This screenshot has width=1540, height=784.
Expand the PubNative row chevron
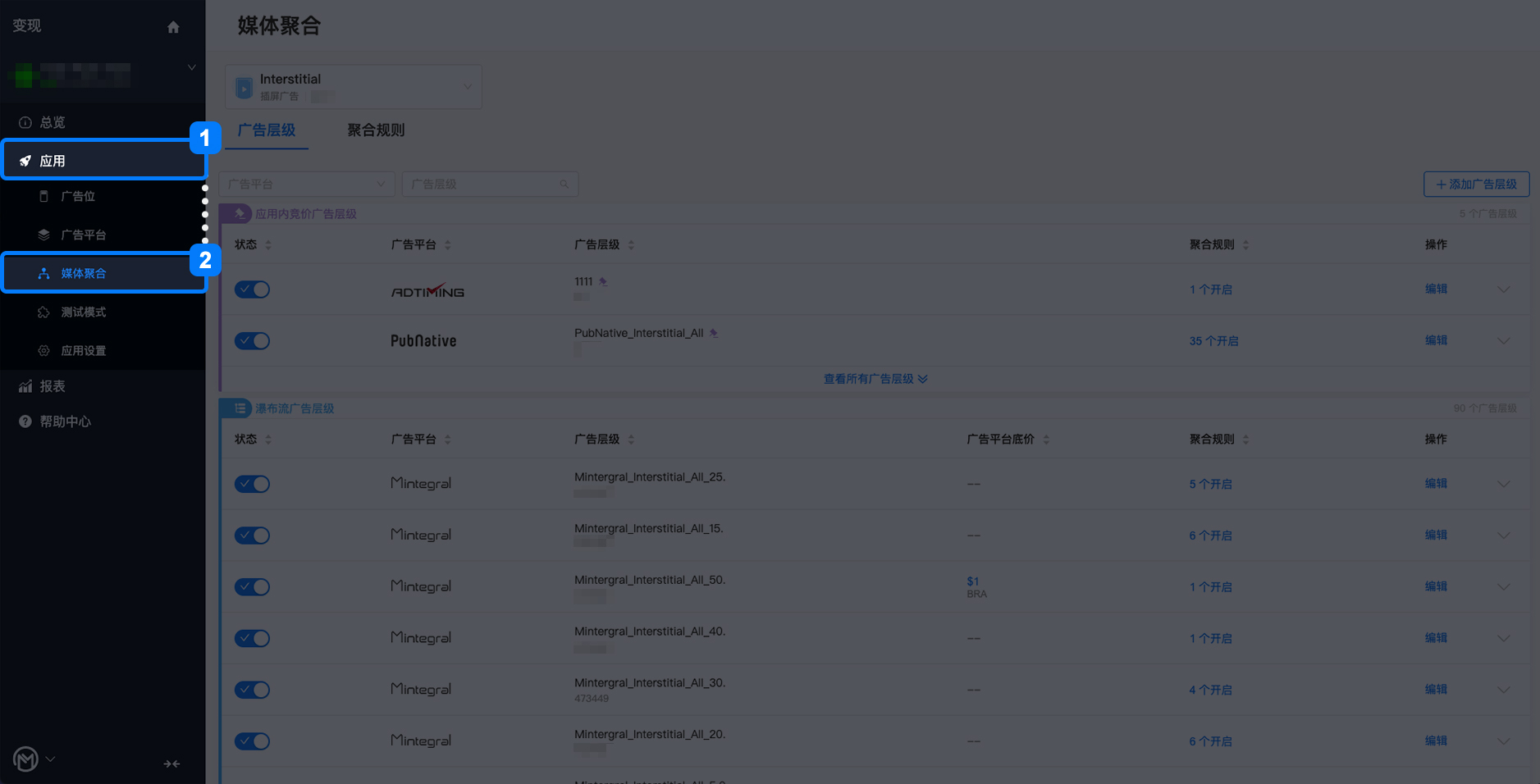click(1503, 341)
